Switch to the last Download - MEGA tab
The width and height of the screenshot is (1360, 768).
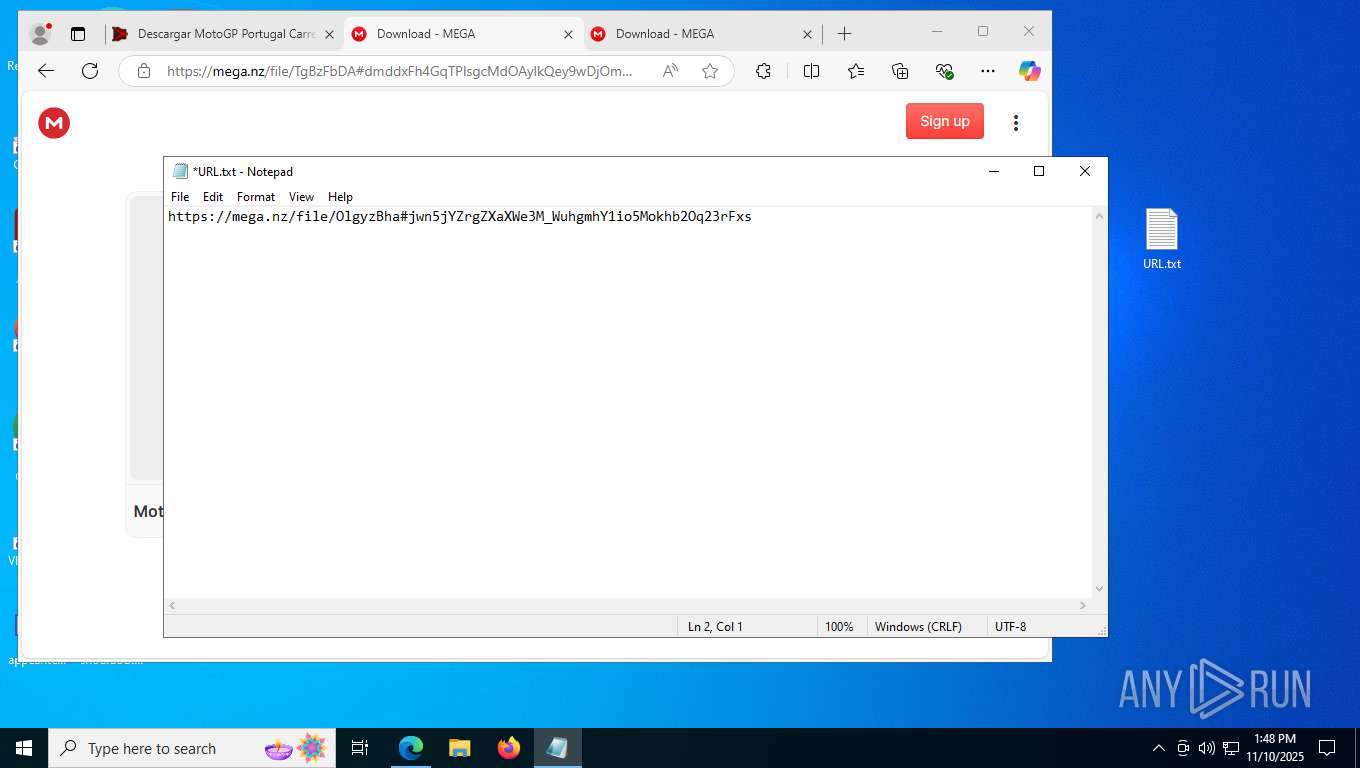690,34
